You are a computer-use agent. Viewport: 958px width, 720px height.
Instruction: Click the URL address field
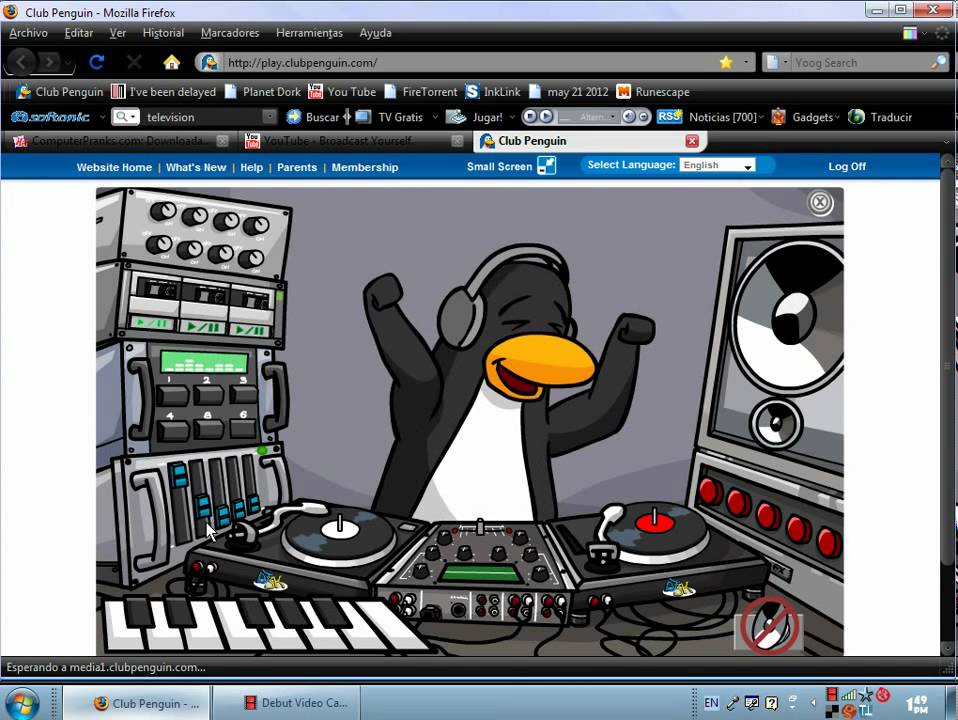[x=470, y=62]
